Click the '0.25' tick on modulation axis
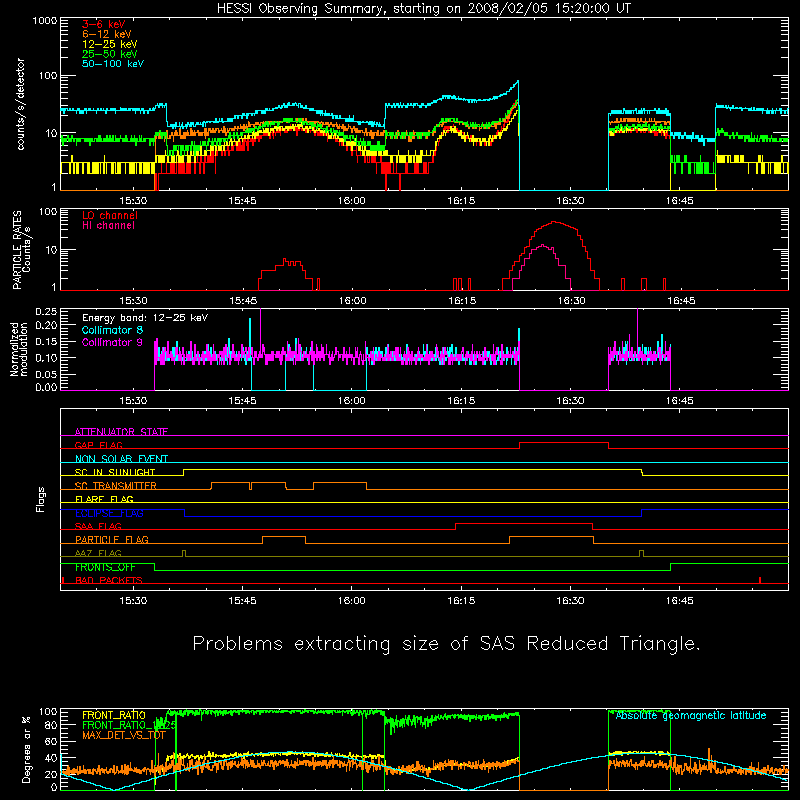This screenshot has height=800, width=800. click(46, 312)
